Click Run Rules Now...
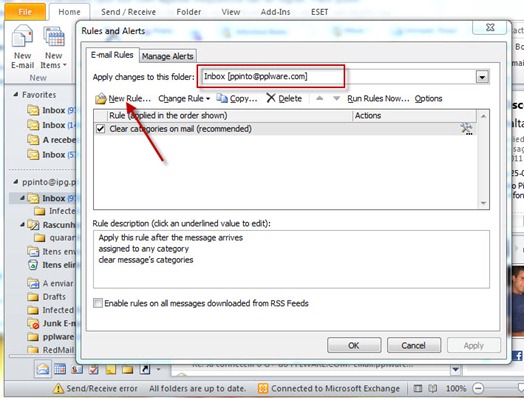The image size is (524, 398). click(378, 99)
